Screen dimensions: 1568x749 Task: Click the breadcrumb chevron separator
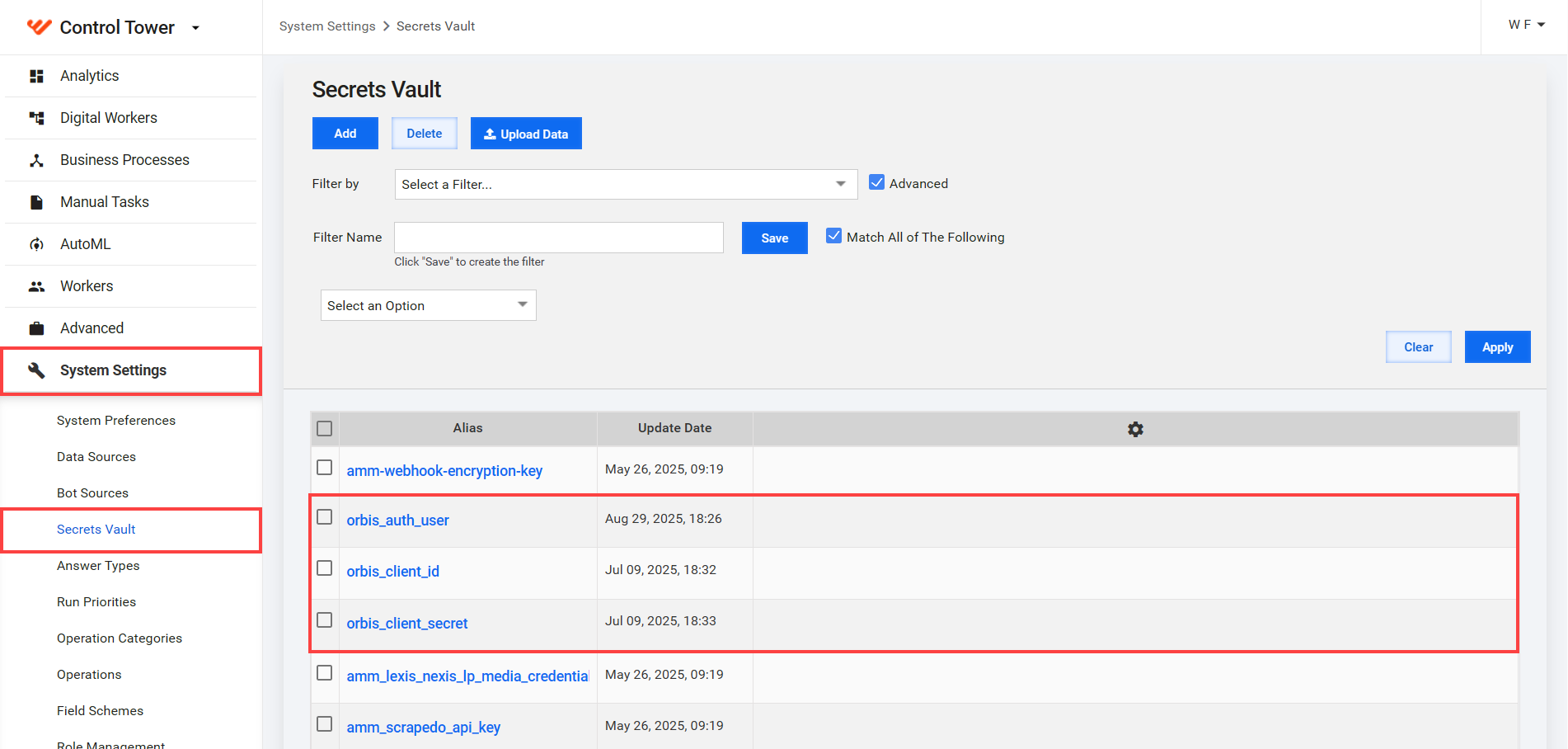click(386, 26)
